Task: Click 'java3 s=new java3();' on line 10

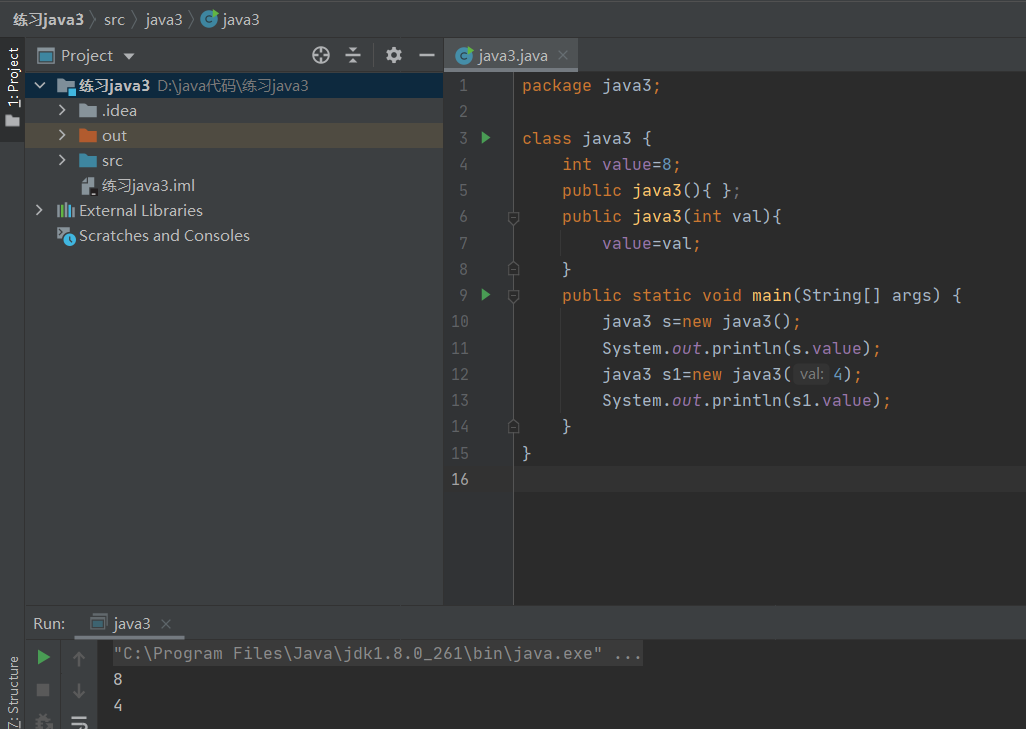Action: [x=701, y=322]
